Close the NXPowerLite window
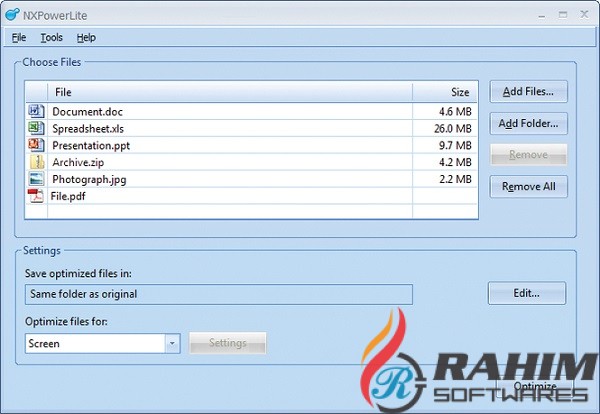The width and height of the screenshot is (600, 414). point(584,15)
